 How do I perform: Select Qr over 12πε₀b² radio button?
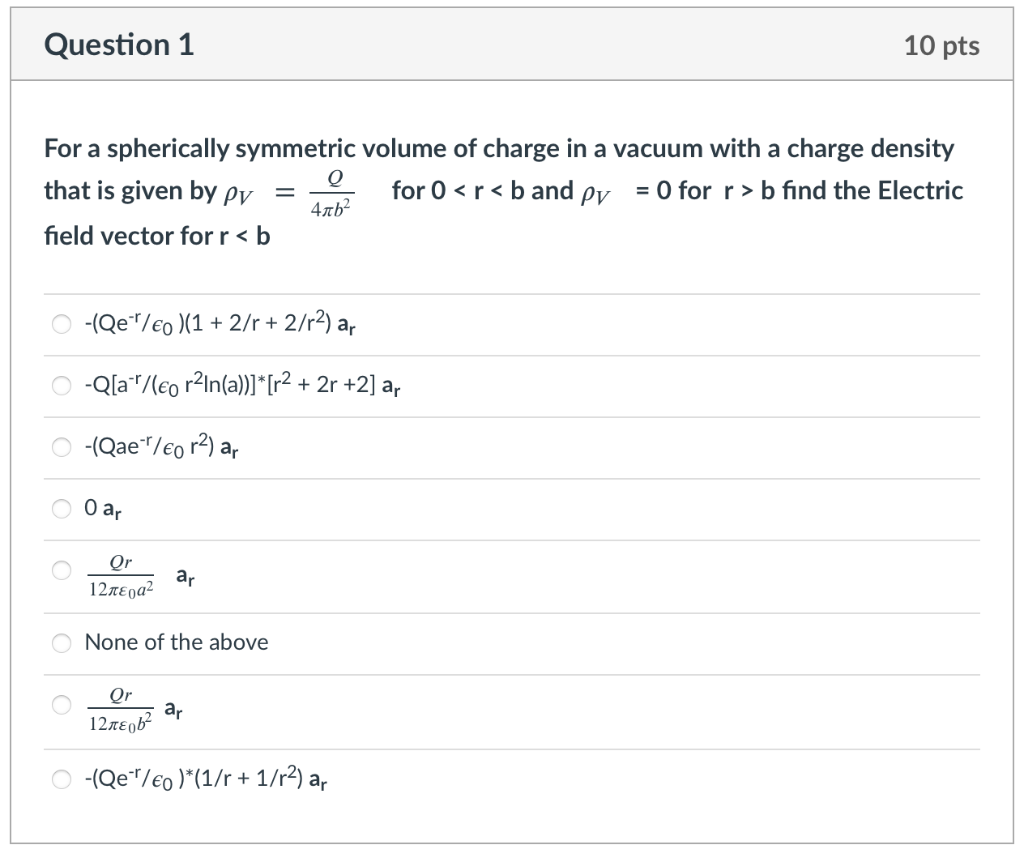point(61,705)
